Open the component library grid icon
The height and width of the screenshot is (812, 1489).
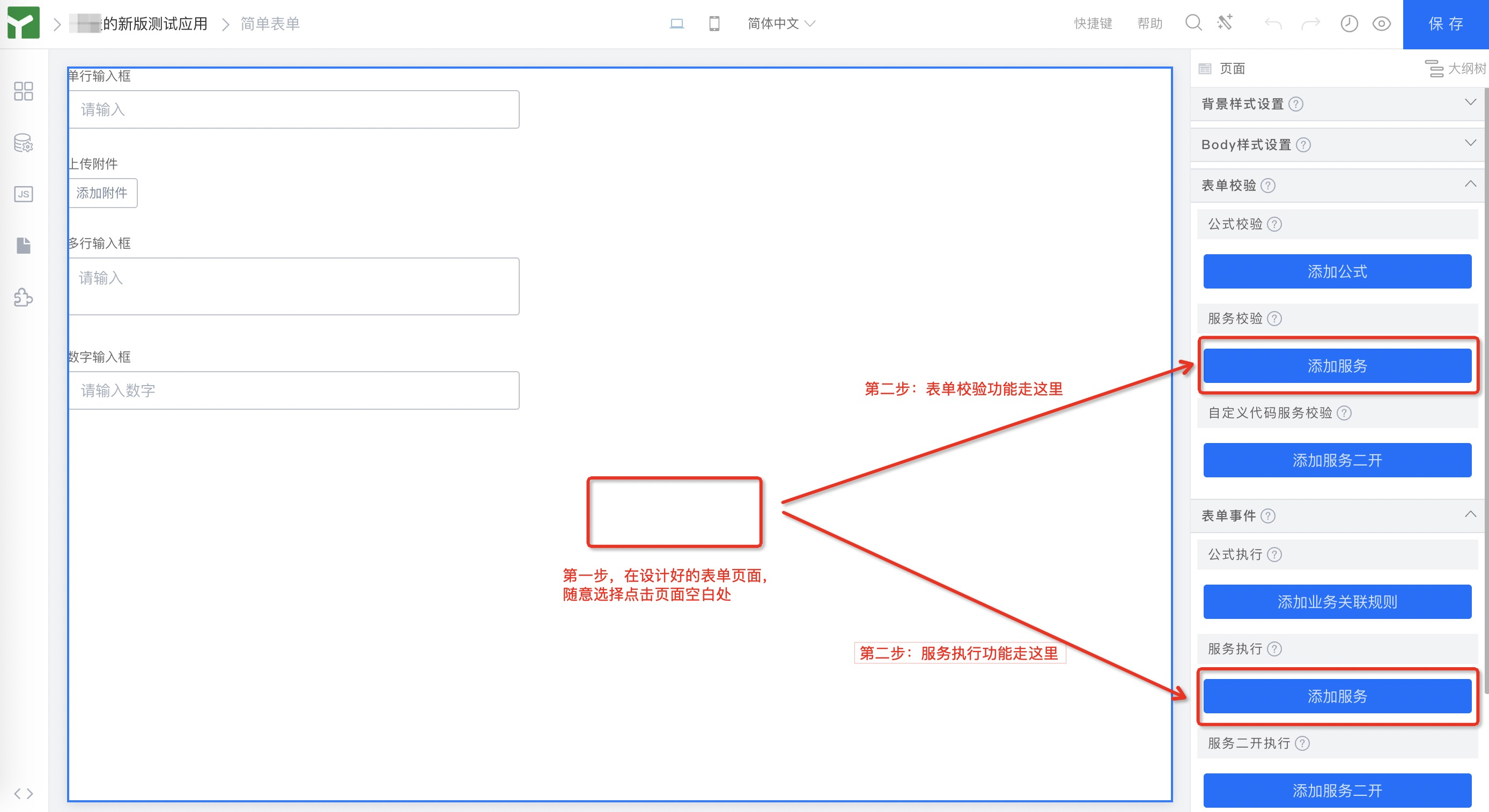pos(23,91)
